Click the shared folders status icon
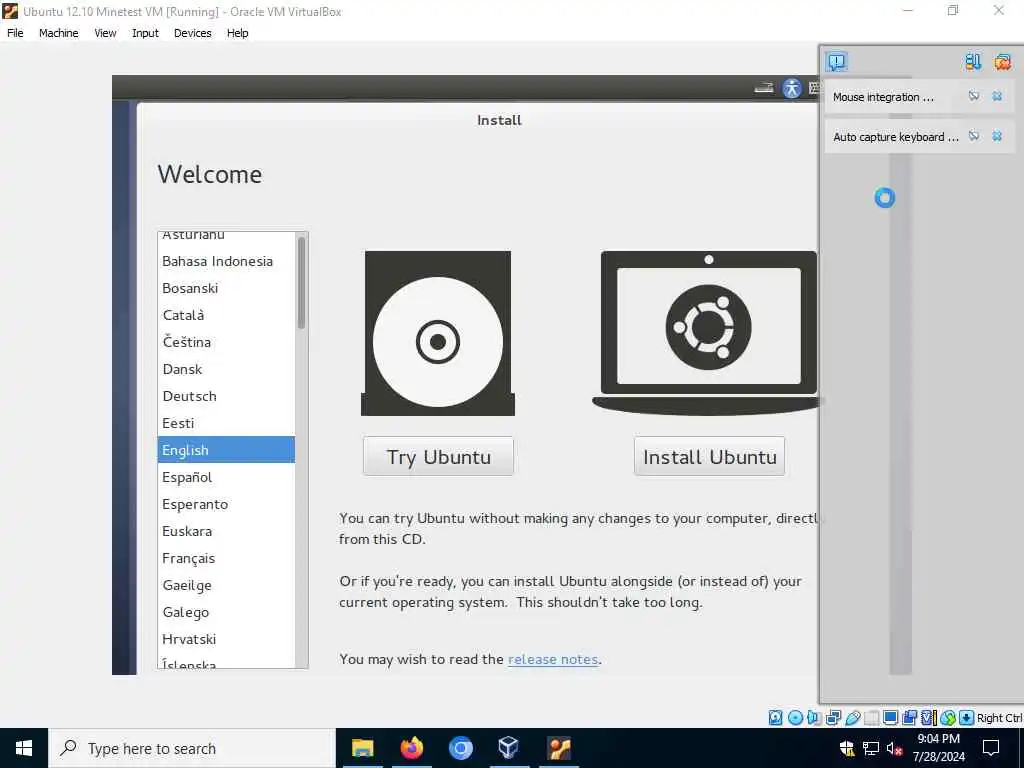 [871, 718]
